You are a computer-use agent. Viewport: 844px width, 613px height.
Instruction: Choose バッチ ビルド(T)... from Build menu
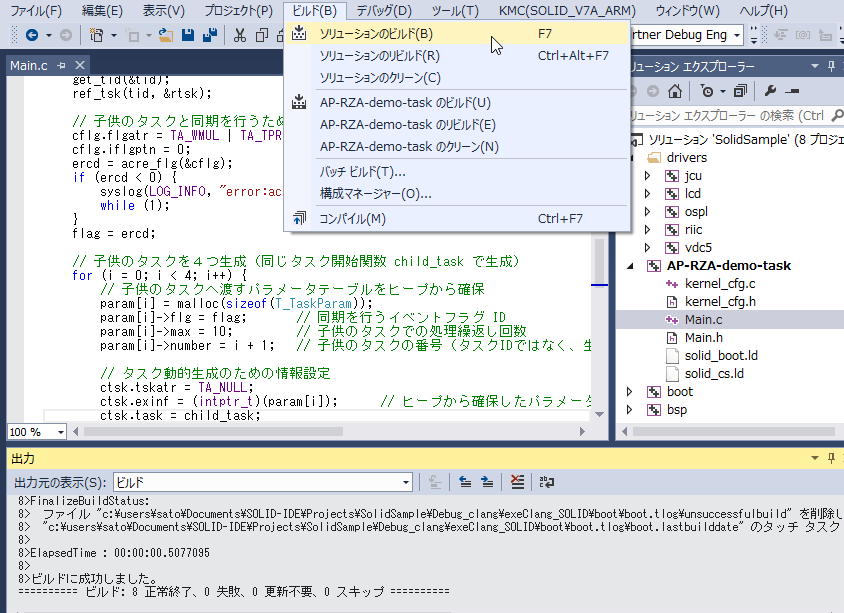[x=362, y=171]
